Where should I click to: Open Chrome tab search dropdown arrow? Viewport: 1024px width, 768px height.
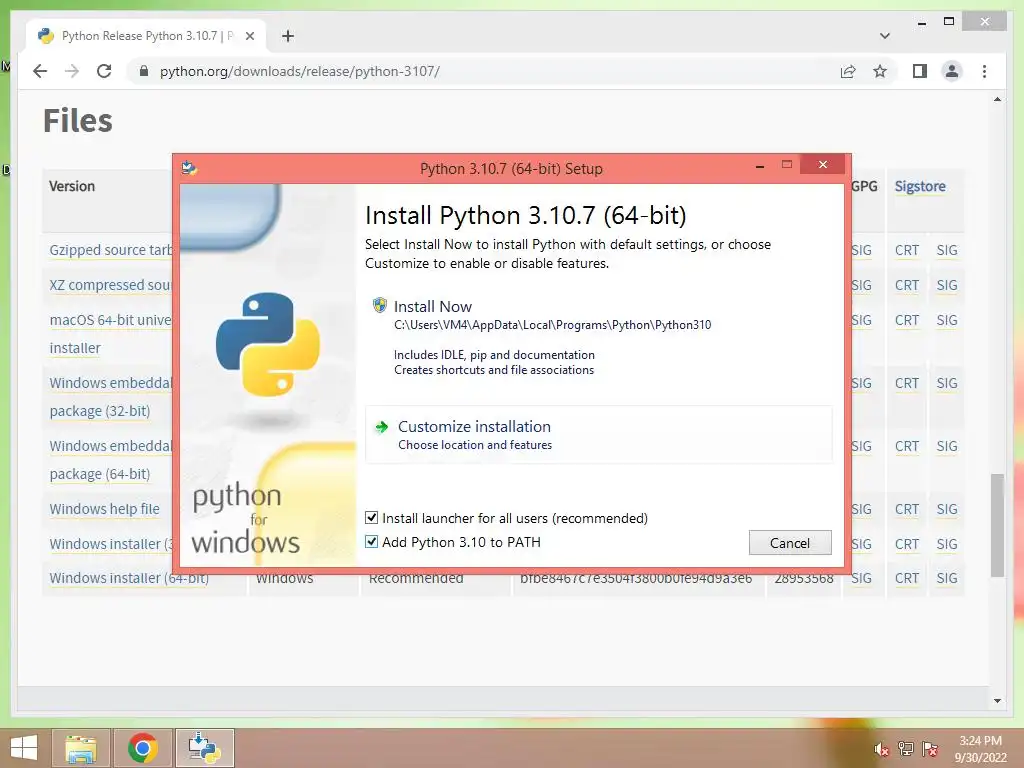click(x=884, y=36)
